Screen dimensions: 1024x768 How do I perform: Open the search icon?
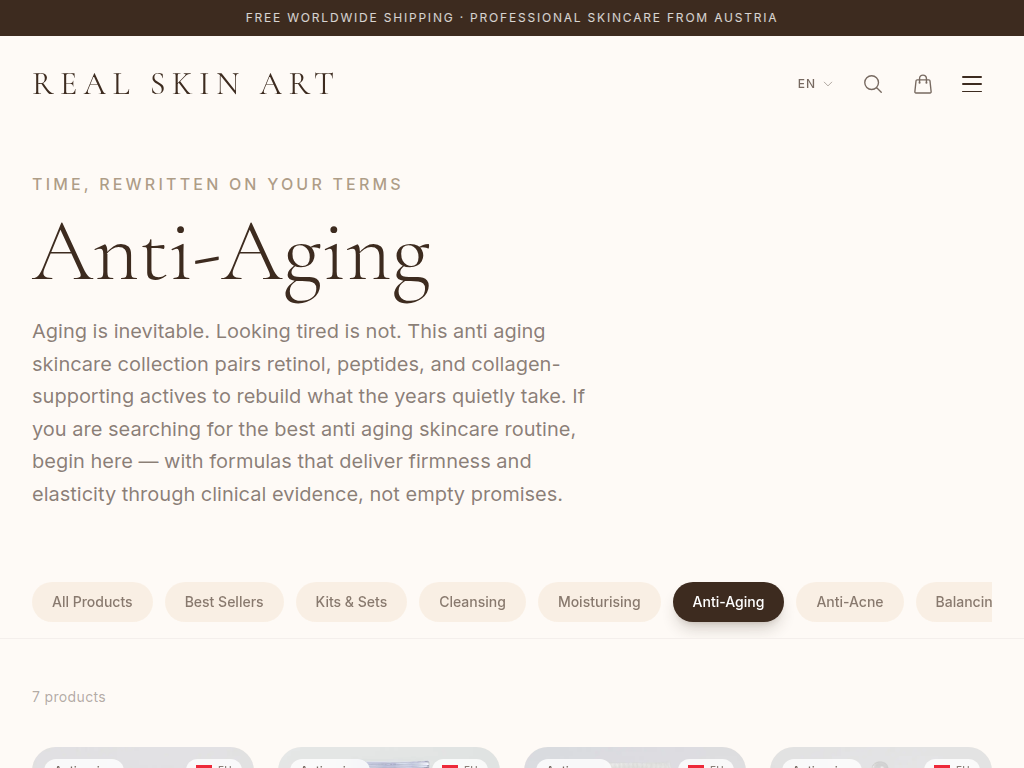(x=873, y=84)
